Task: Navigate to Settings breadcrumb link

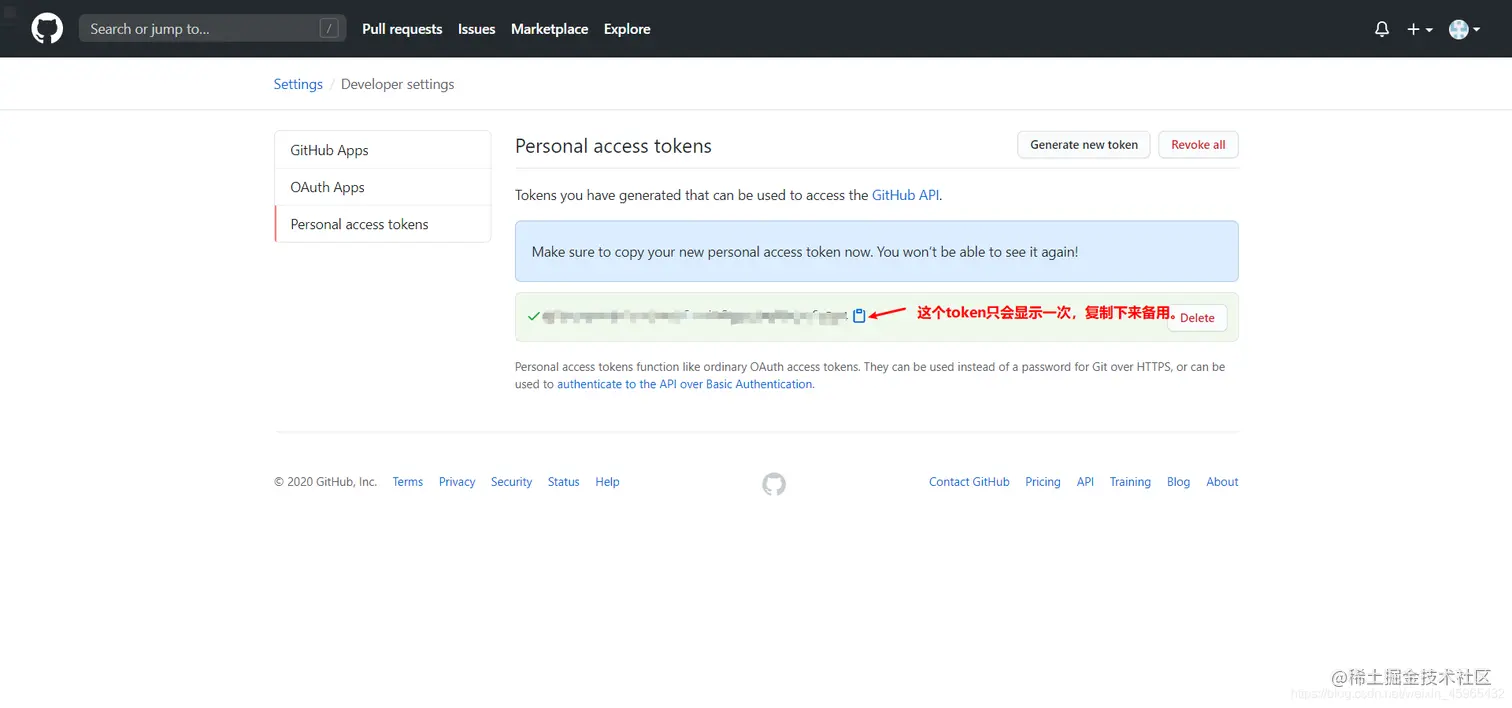Action: pyautogui.click(x=298, y=84)
